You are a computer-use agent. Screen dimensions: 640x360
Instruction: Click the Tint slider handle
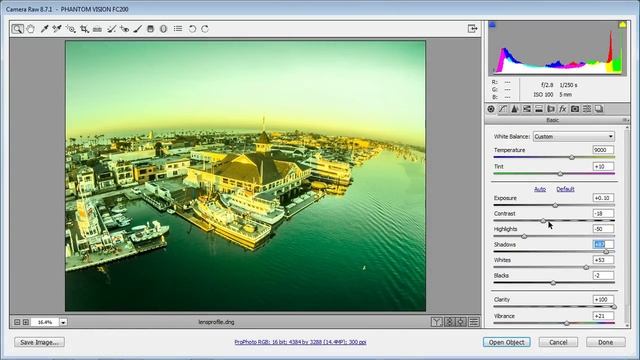560,174
